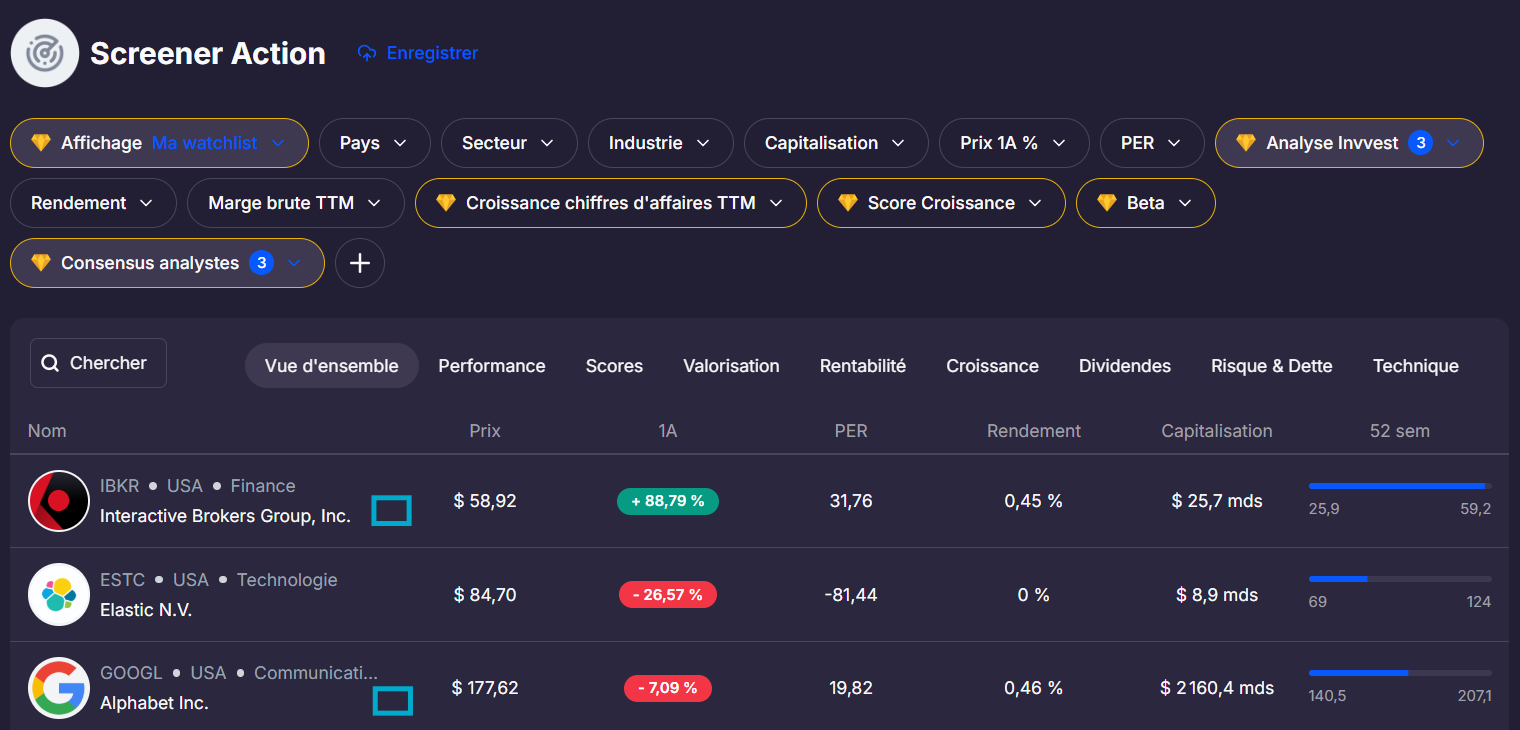Sort by the Prix column header
The width and height of the screenshot is (1520, 730).
(x=485, y=431)
